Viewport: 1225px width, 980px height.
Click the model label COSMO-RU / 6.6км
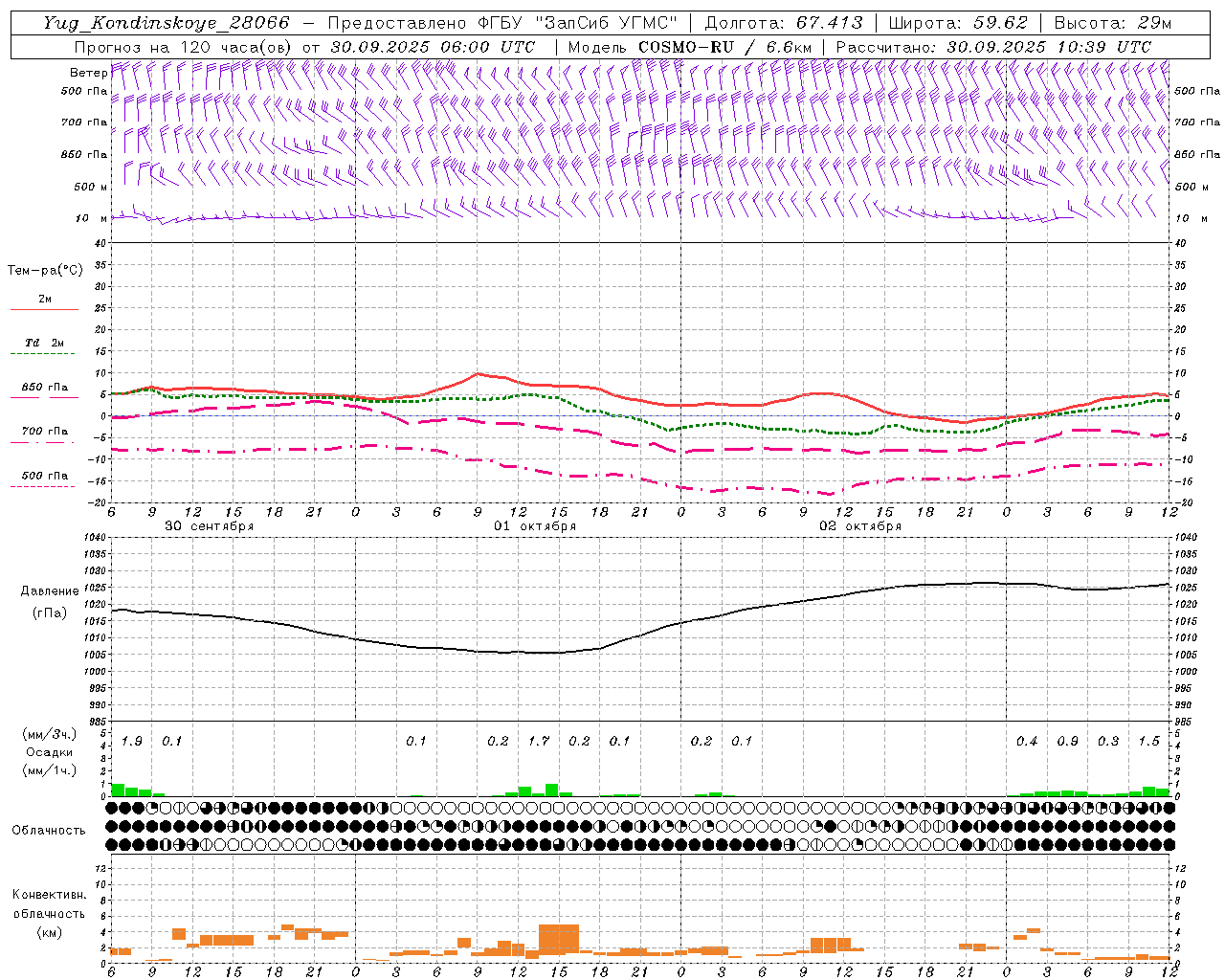click(x=725, y=47)
